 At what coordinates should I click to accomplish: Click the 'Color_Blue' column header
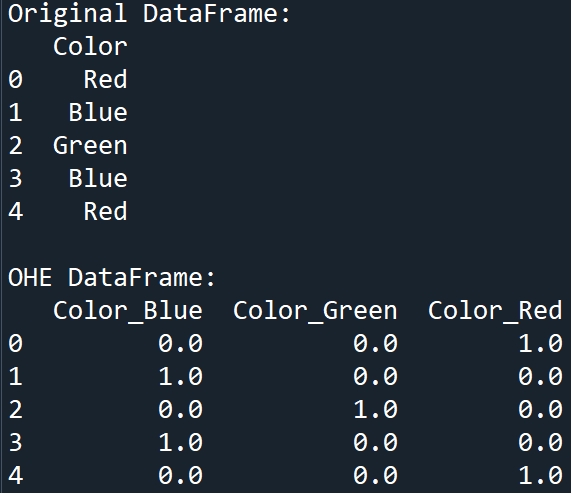[x=128, y=311]
